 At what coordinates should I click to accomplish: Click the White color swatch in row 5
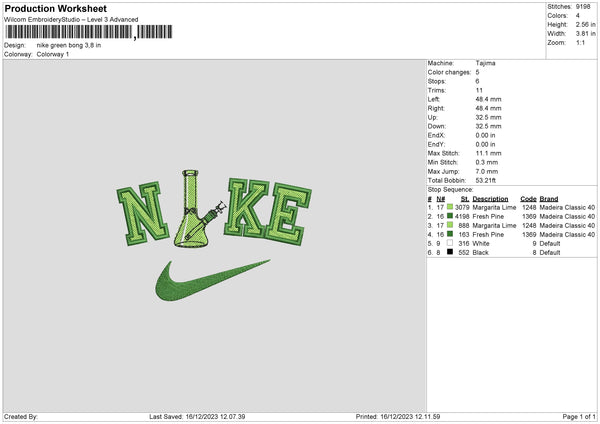[x=450, y=243]
